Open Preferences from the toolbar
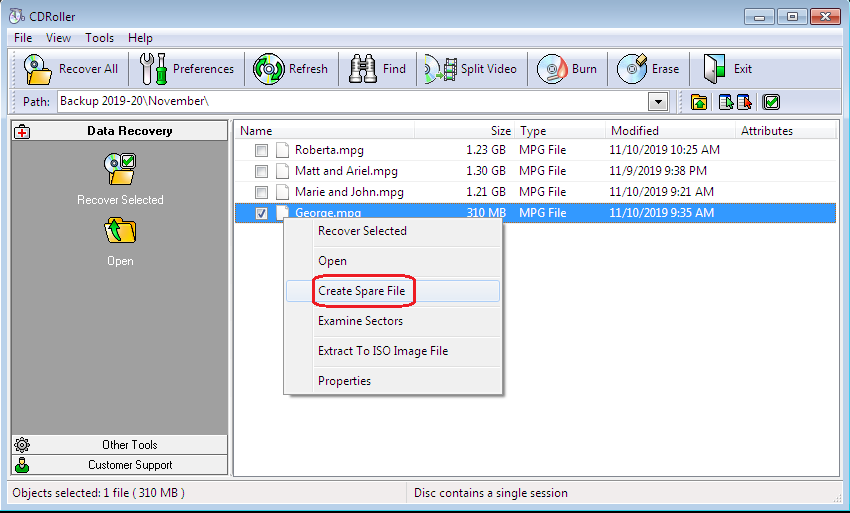Viewport: 850px width, 513px height. pos(186,69)
